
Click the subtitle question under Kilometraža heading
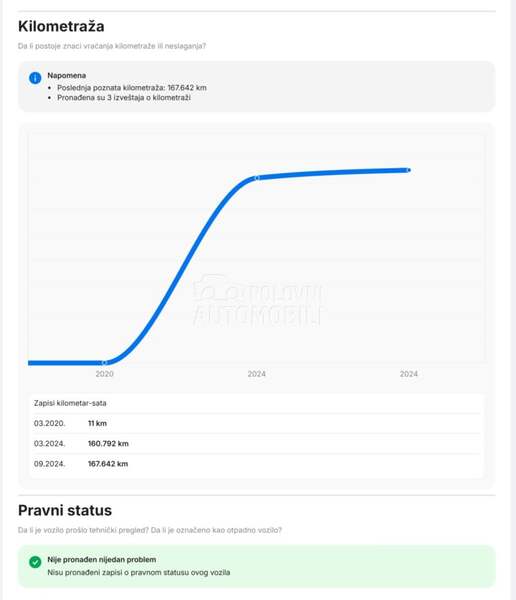(112, 46)
